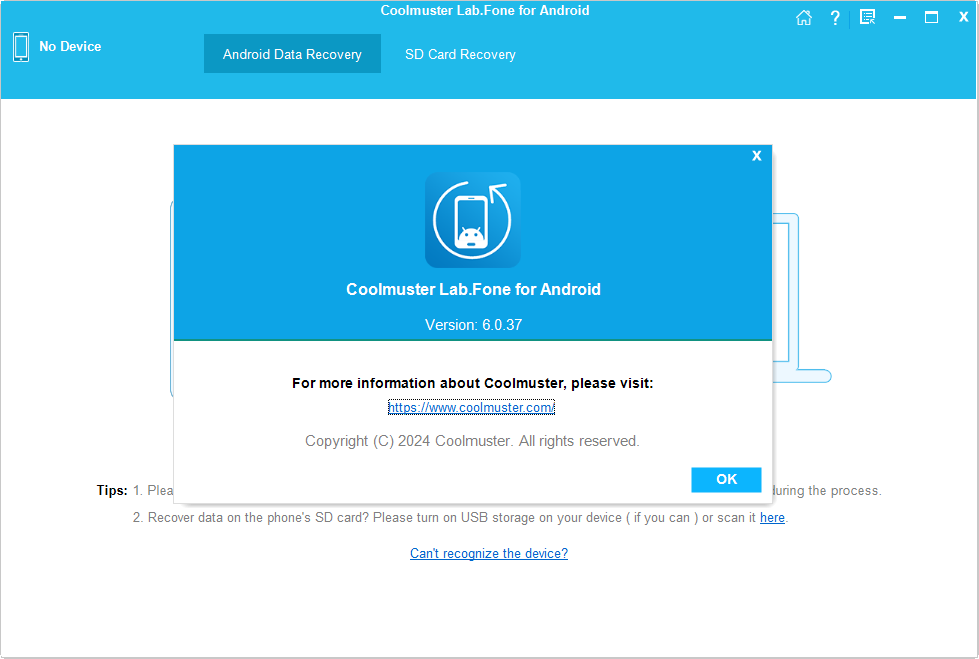Click the "No Device" status text
This screenshot has height=659, width=979.
pos(70,46)
